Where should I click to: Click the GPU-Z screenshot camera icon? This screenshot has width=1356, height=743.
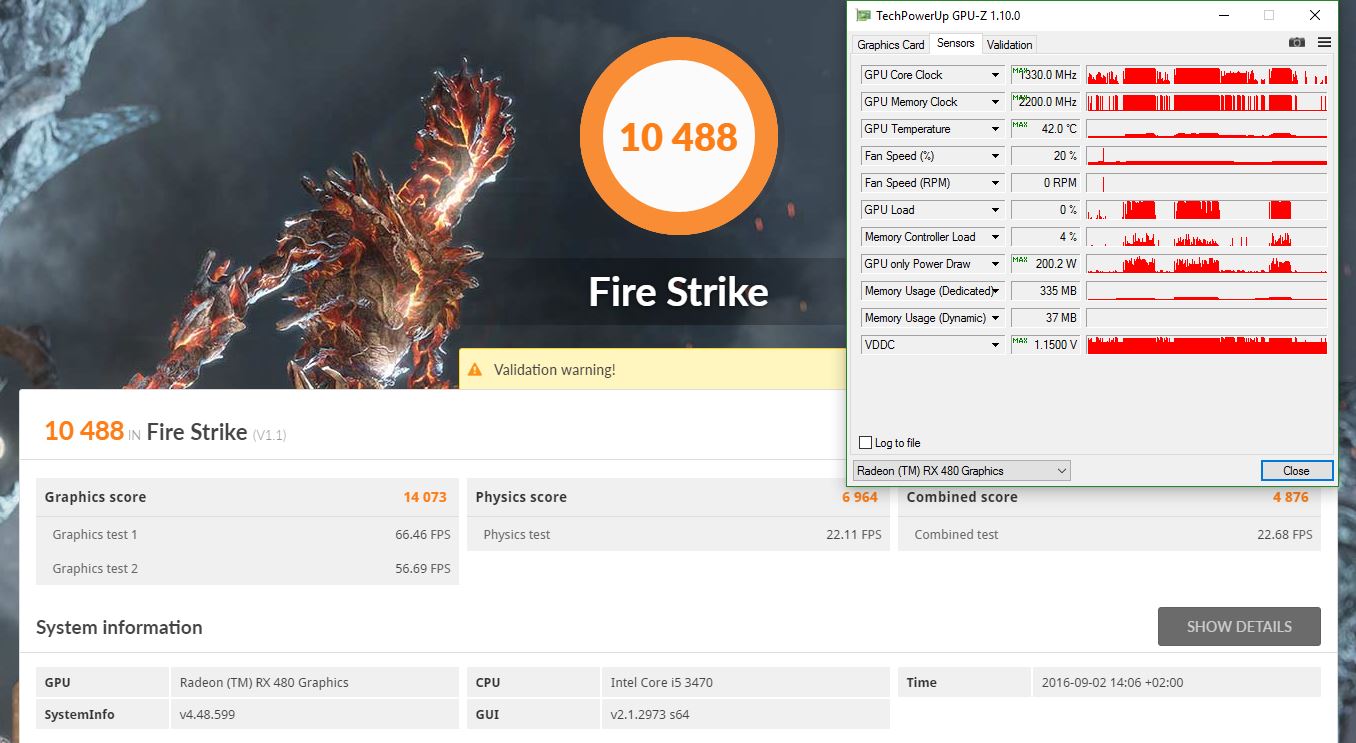[1297, 43]
